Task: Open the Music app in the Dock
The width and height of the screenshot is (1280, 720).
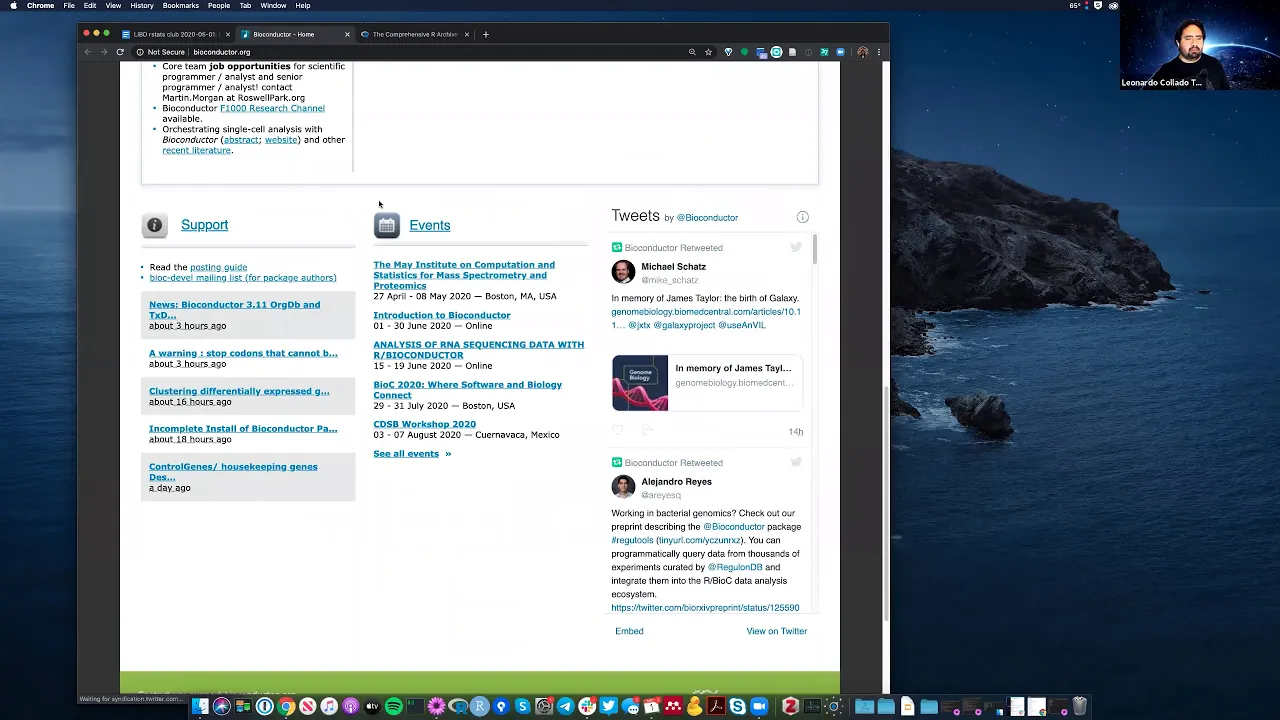Action: [x=329, y=707]
